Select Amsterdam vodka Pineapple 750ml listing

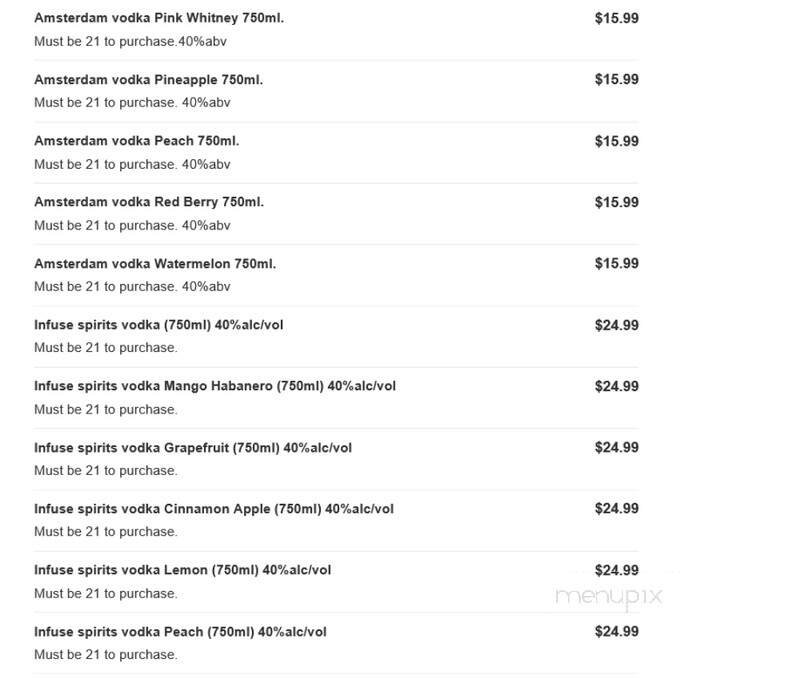pyautogui.click(x=148, y=79)
